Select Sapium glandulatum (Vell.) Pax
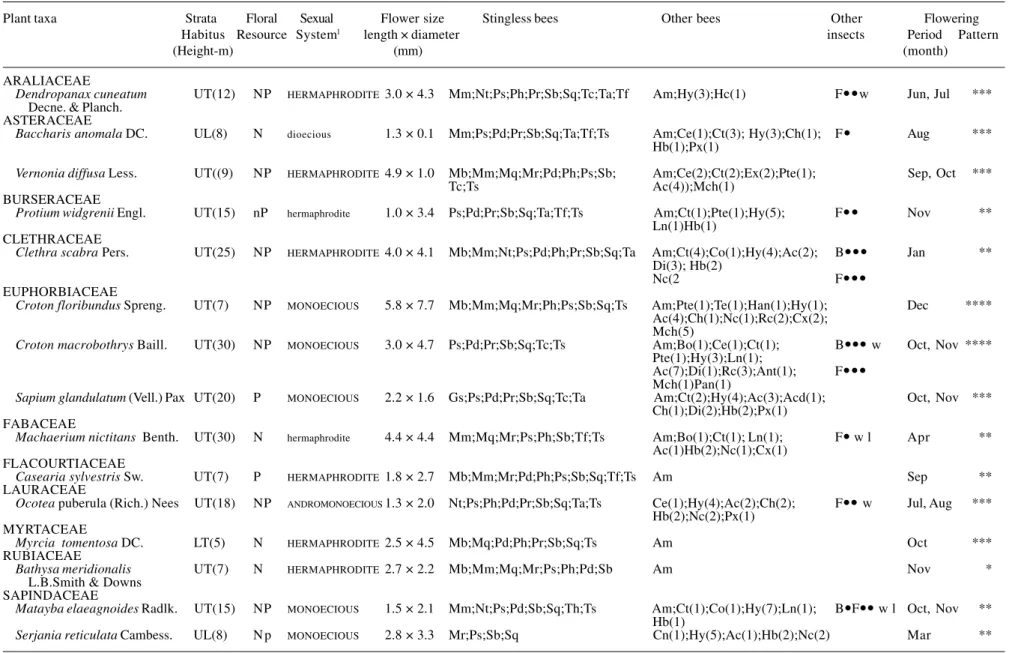 point(100,398)
